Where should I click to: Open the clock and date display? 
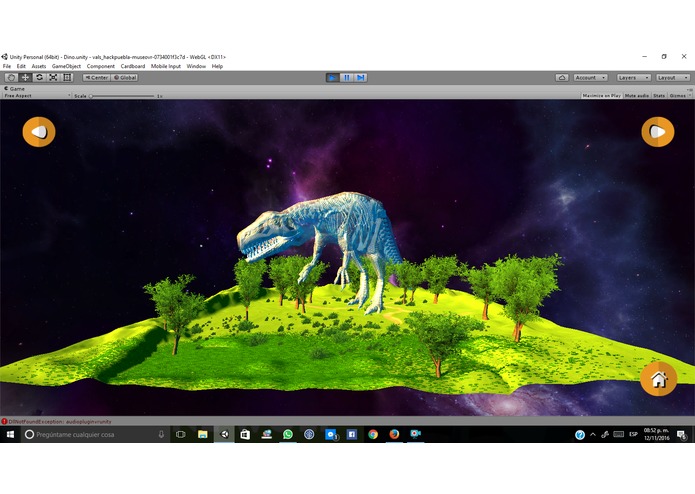tap(656, 434)
